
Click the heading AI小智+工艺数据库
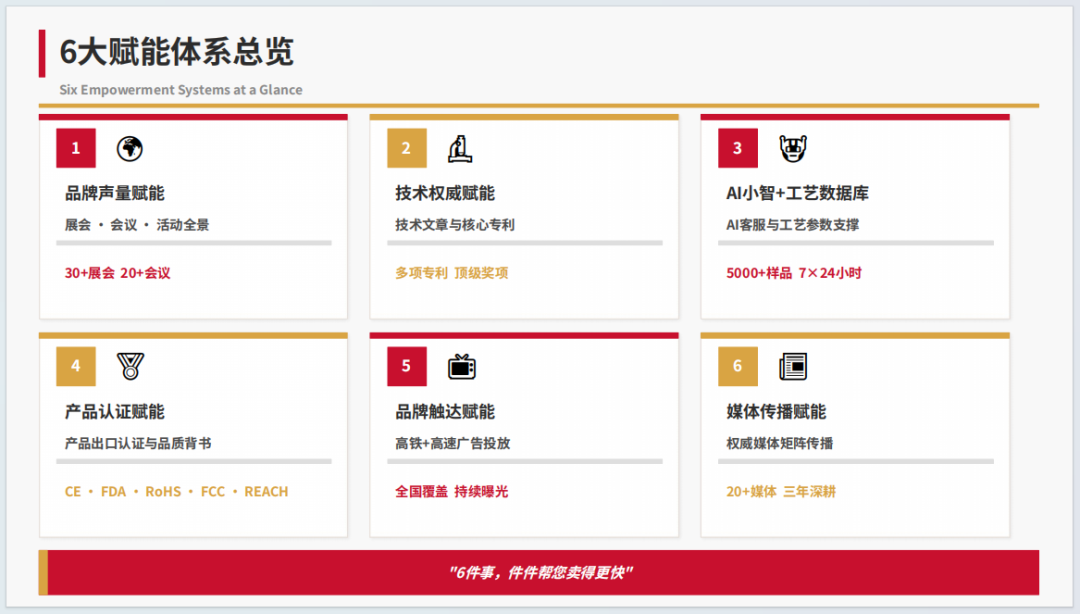[x=797, y=194]
